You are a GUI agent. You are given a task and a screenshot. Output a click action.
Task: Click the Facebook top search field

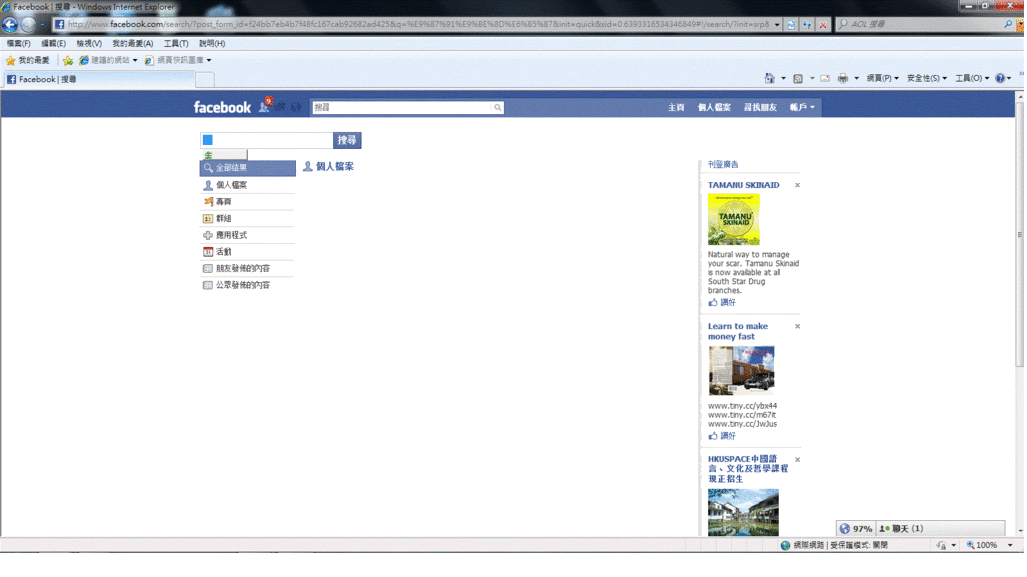pos(401,107)
